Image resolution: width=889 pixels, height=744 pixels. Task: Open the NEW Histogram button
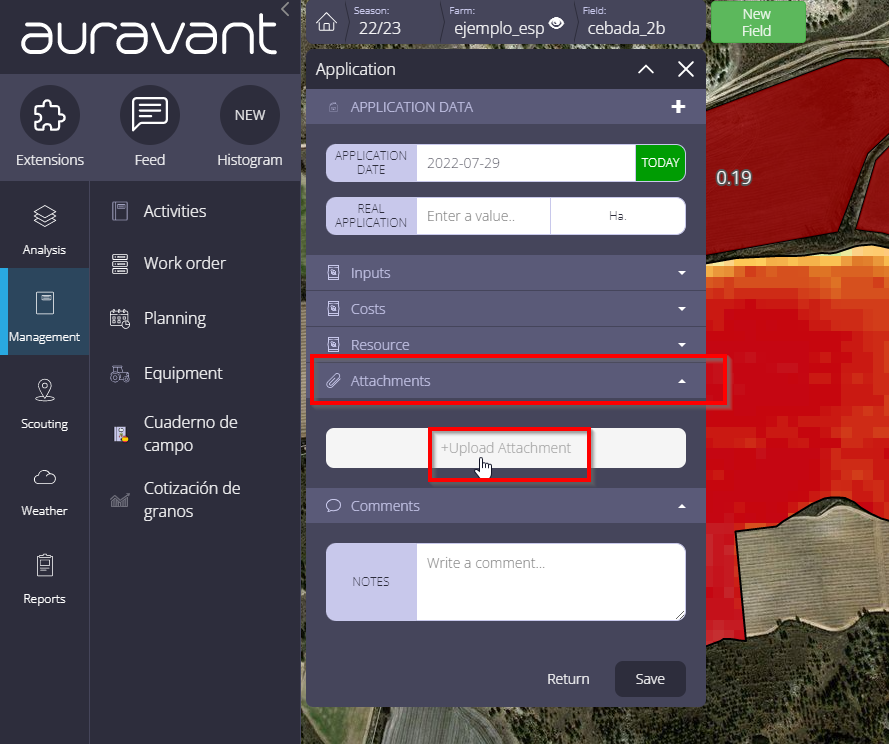249,115
